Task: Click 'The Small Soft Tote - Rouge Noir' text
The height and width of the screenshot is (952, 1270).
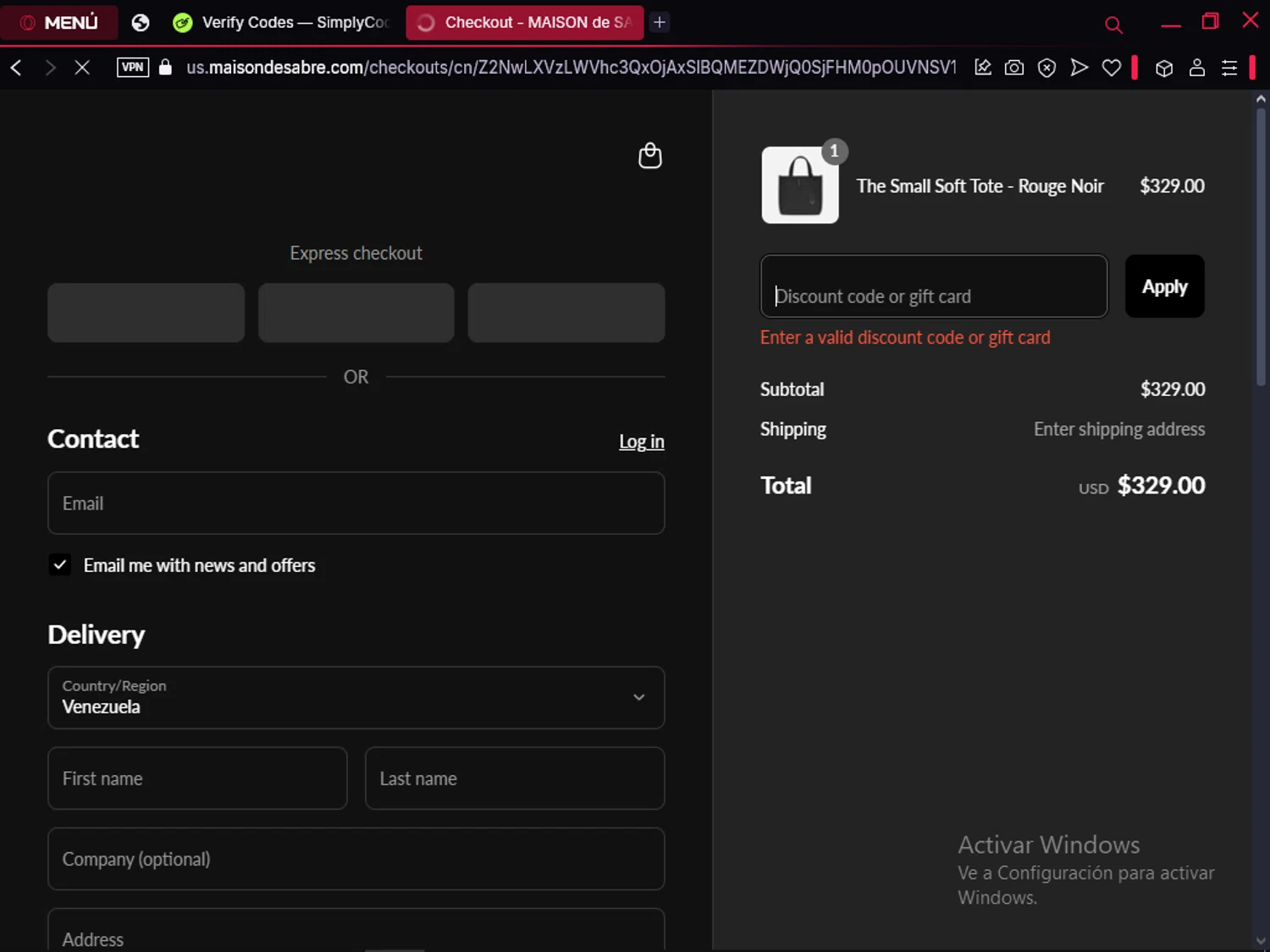Action: click(x=980, y=186)
